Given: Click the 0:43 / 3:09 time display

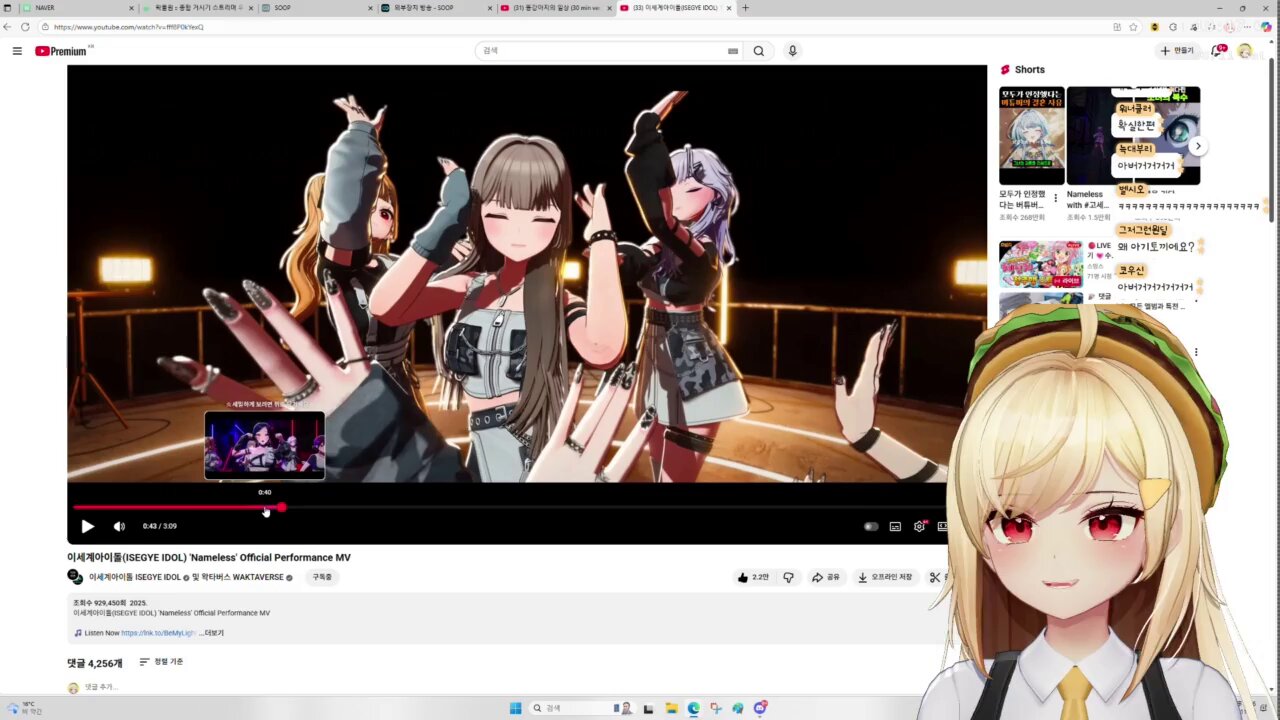Looking at the screenshot, I should click(160, 526).
